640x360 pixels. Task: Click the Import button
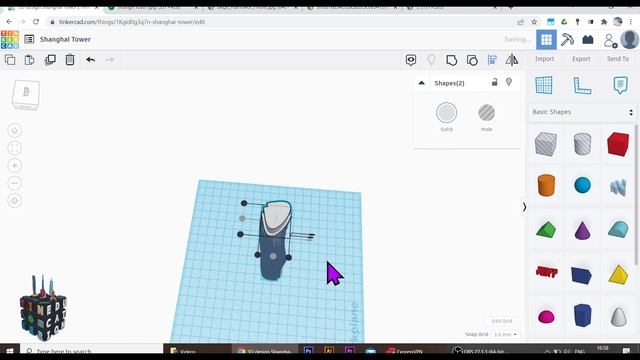pos(544,59)
